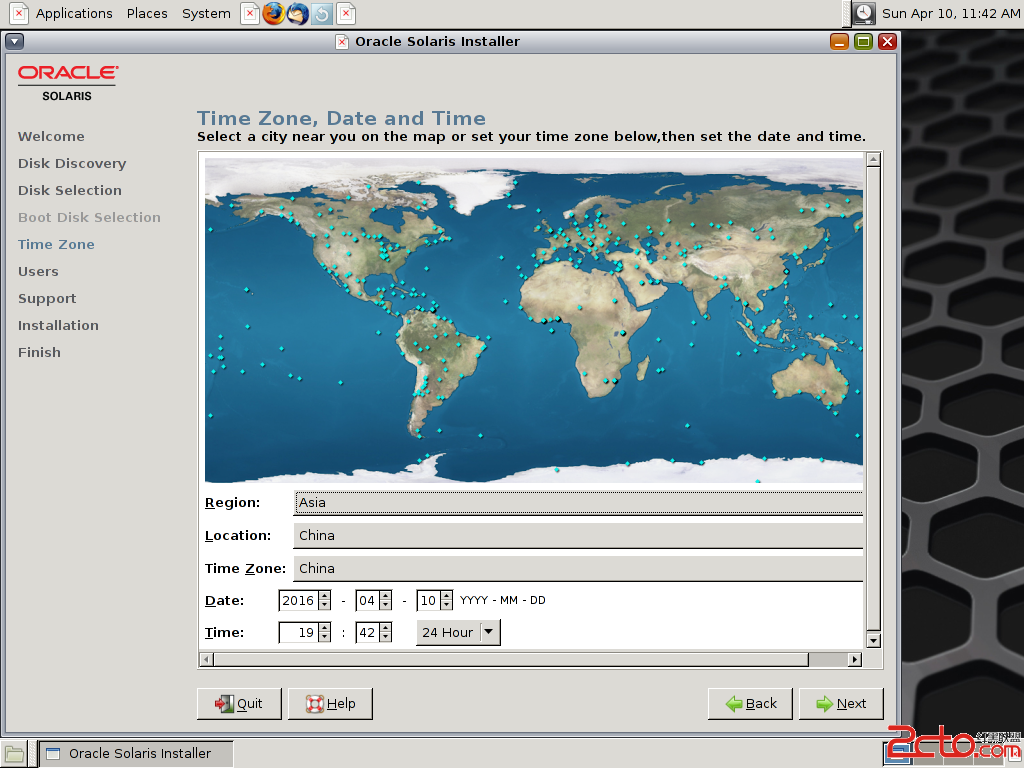Image resolution: width=1024 pixels, height=768 pixels.
Task: Increase the day with its up arrow
Action: click(x=446, y=596)
